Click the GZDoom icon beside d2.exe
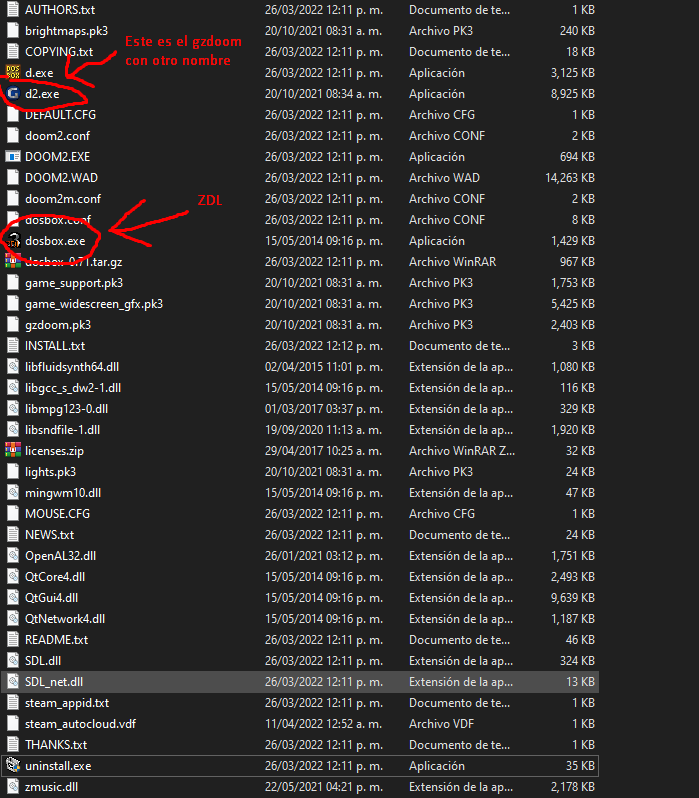The height and width of the screenshot is (798, 699). point(13,94)
